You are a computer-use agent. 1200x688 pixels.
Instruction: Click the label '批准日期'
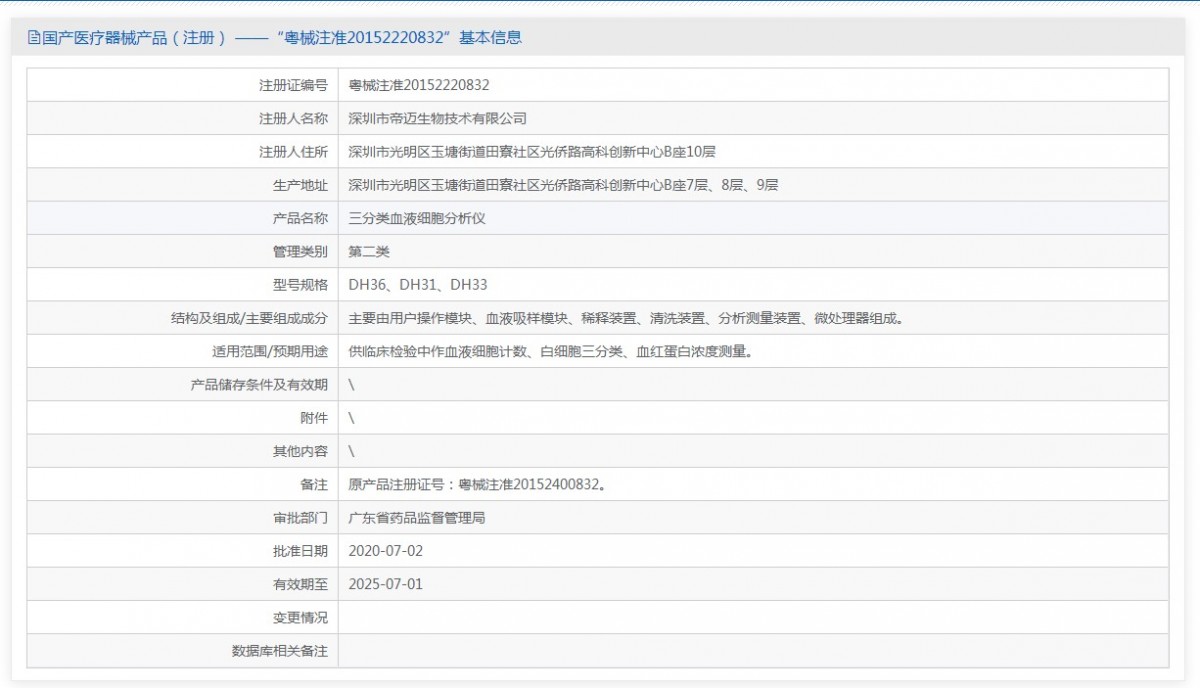tap(300, 551)
